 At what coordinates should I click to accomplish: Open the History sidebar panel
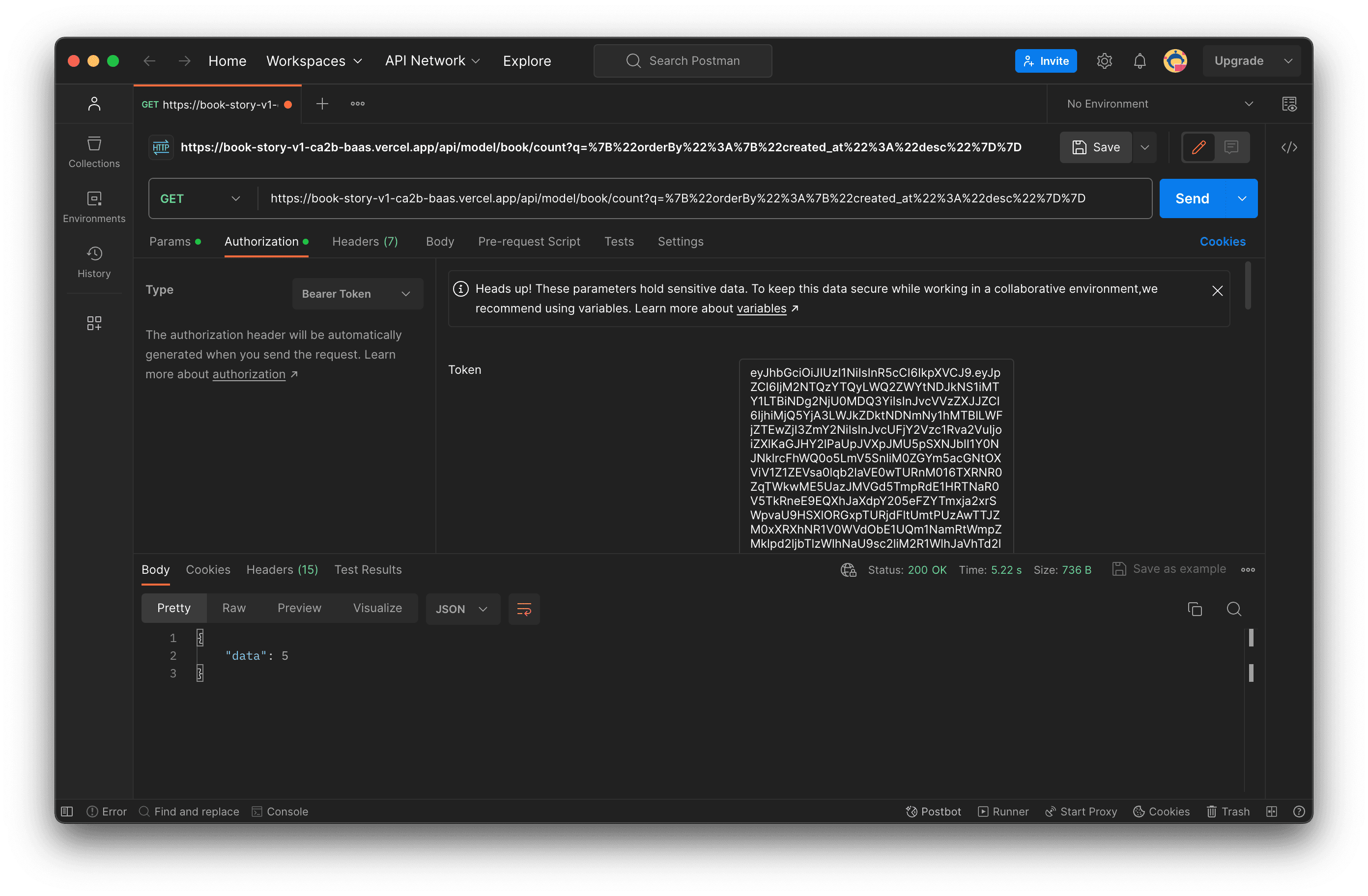click(x=94, y=263)
